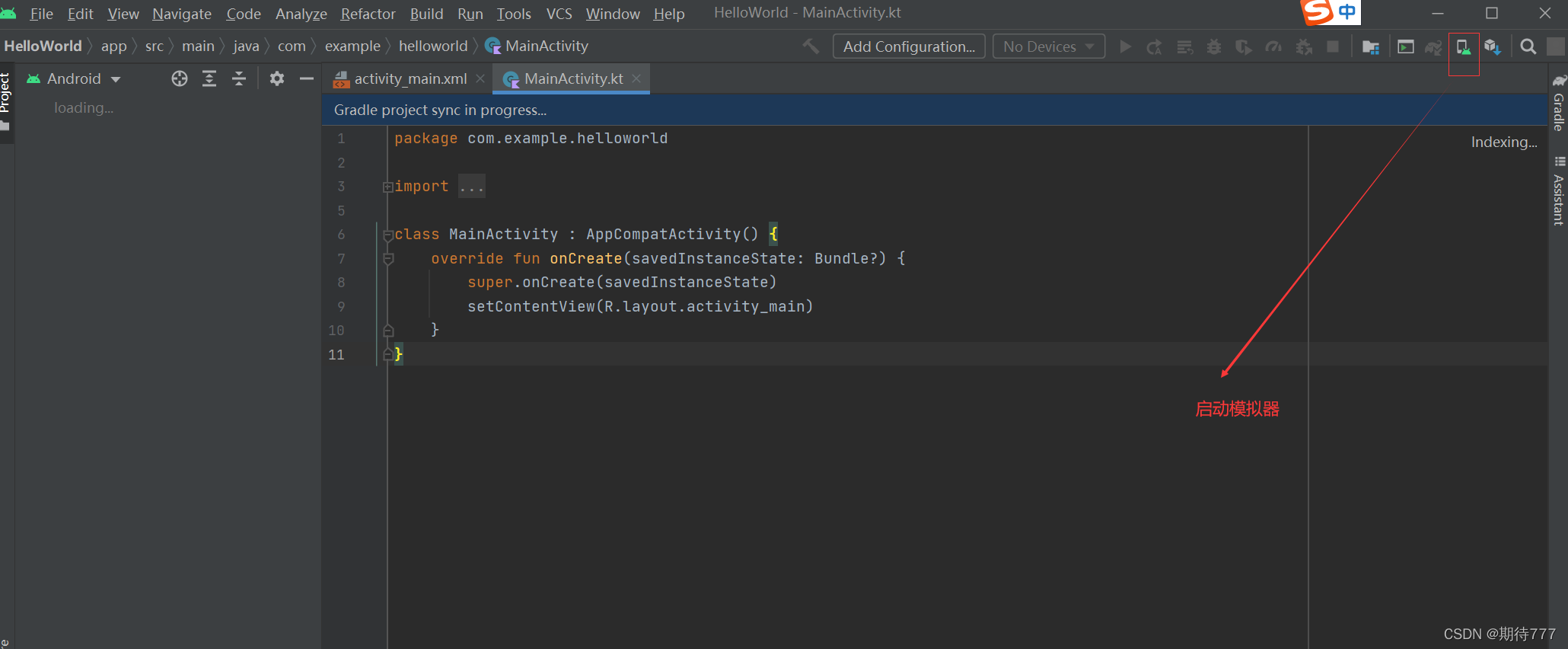This screenshot has width=1568, height=649.
Task: Click the Select Opened File target icon
Action: (x=180, y=78)
